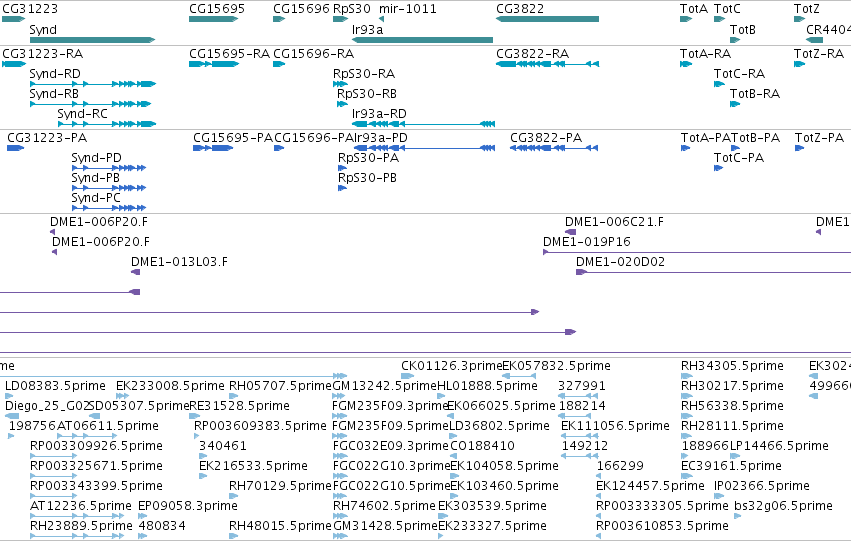
Task: Click the CG3822-PA CDS feature
Action: [554, 148]
